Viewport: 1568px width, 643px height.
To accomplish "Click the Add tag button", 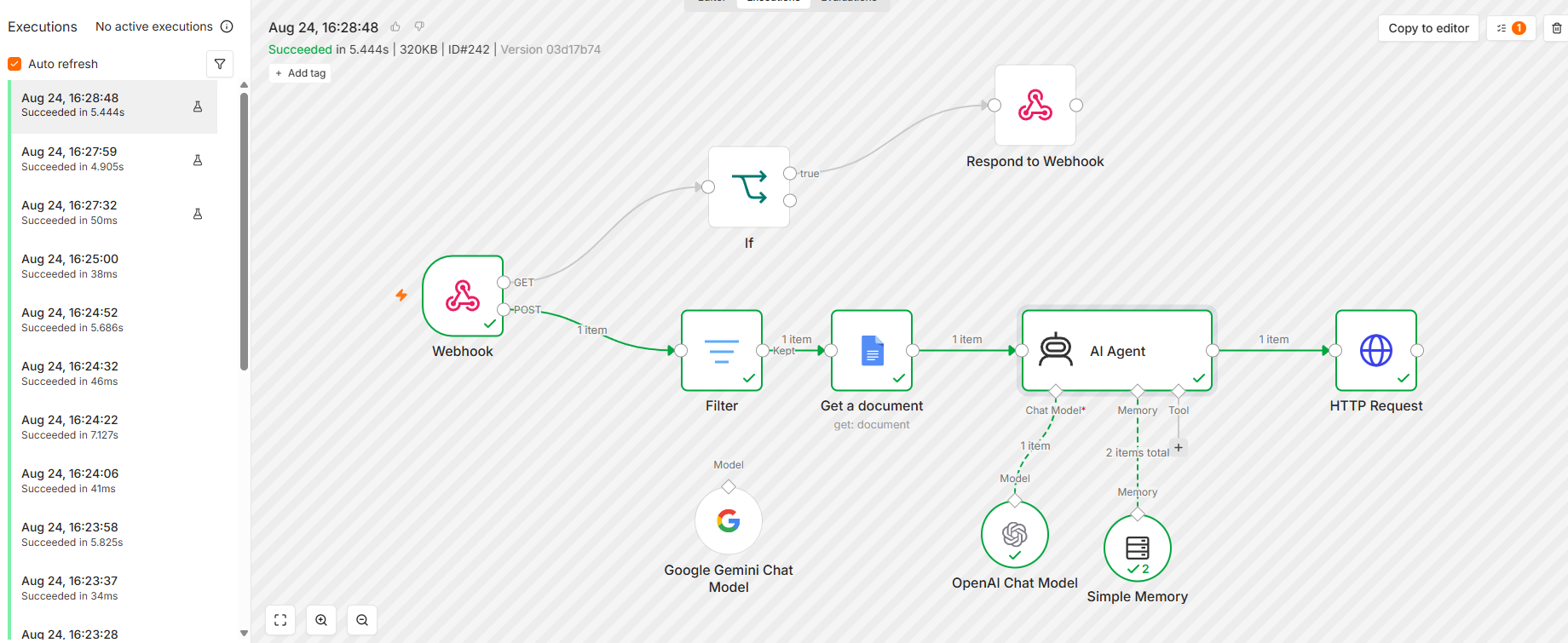I will pos(301,73).
